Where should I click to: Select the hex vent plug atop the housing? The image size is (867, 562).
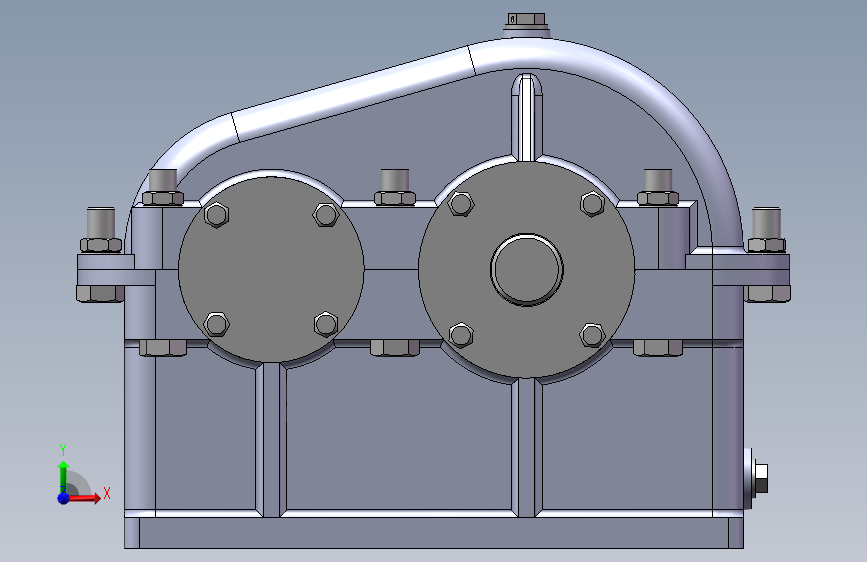point(526,20)
